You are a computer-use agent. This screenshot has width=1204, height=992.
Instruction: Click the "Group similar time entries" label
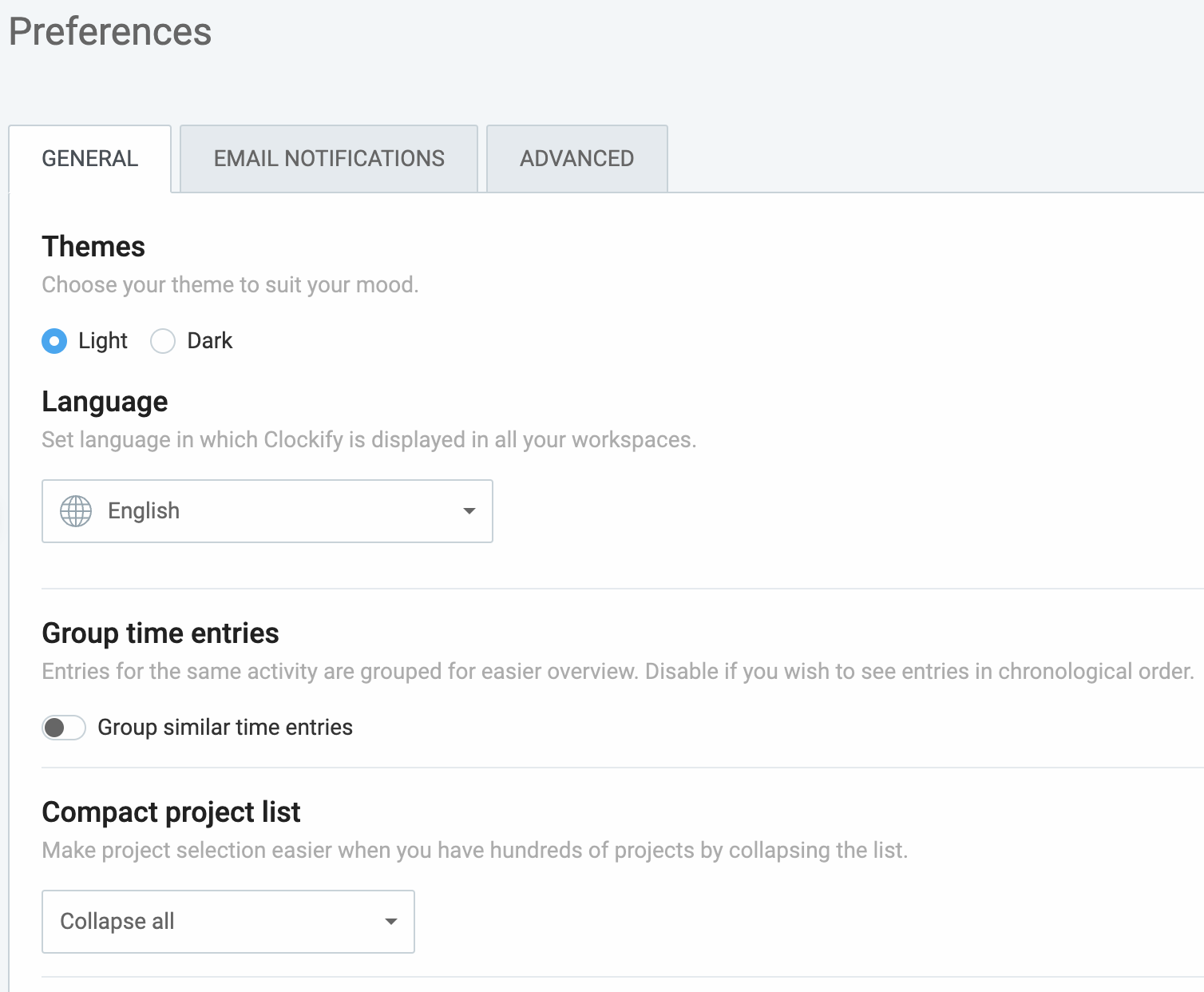(225, 728)
